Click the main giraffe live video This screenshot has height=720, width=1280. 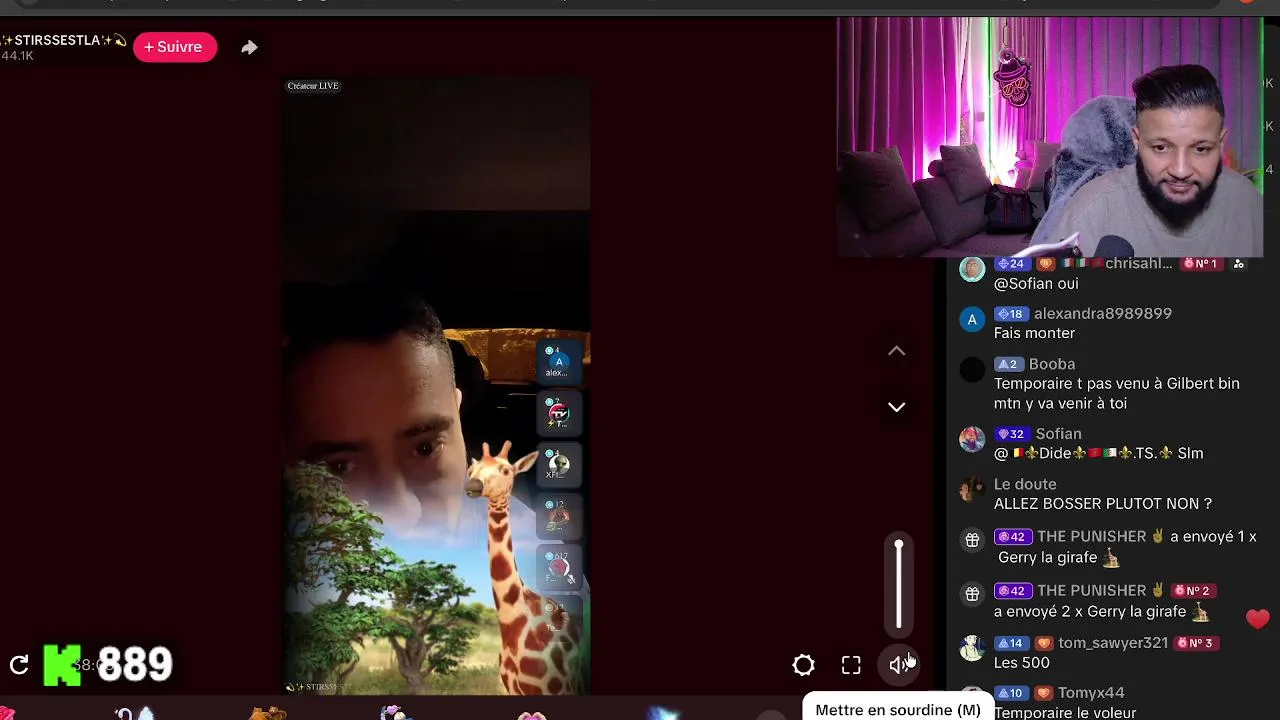pos(436,385)
